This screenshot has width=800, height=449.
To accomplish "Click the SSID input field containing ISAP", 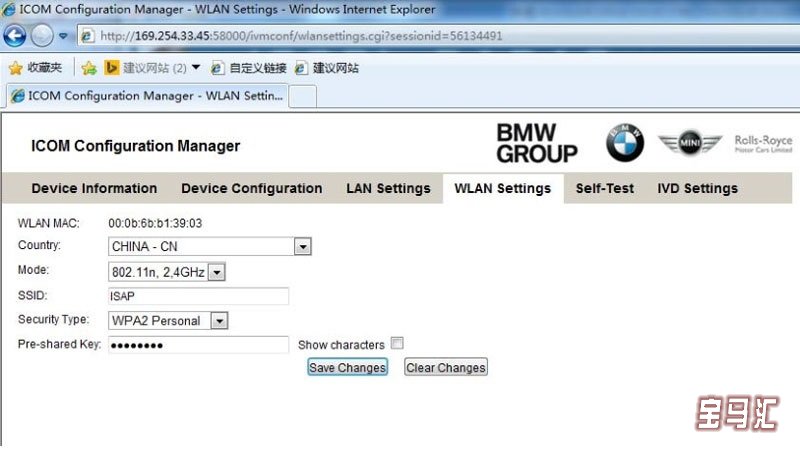I will (198, 296).
